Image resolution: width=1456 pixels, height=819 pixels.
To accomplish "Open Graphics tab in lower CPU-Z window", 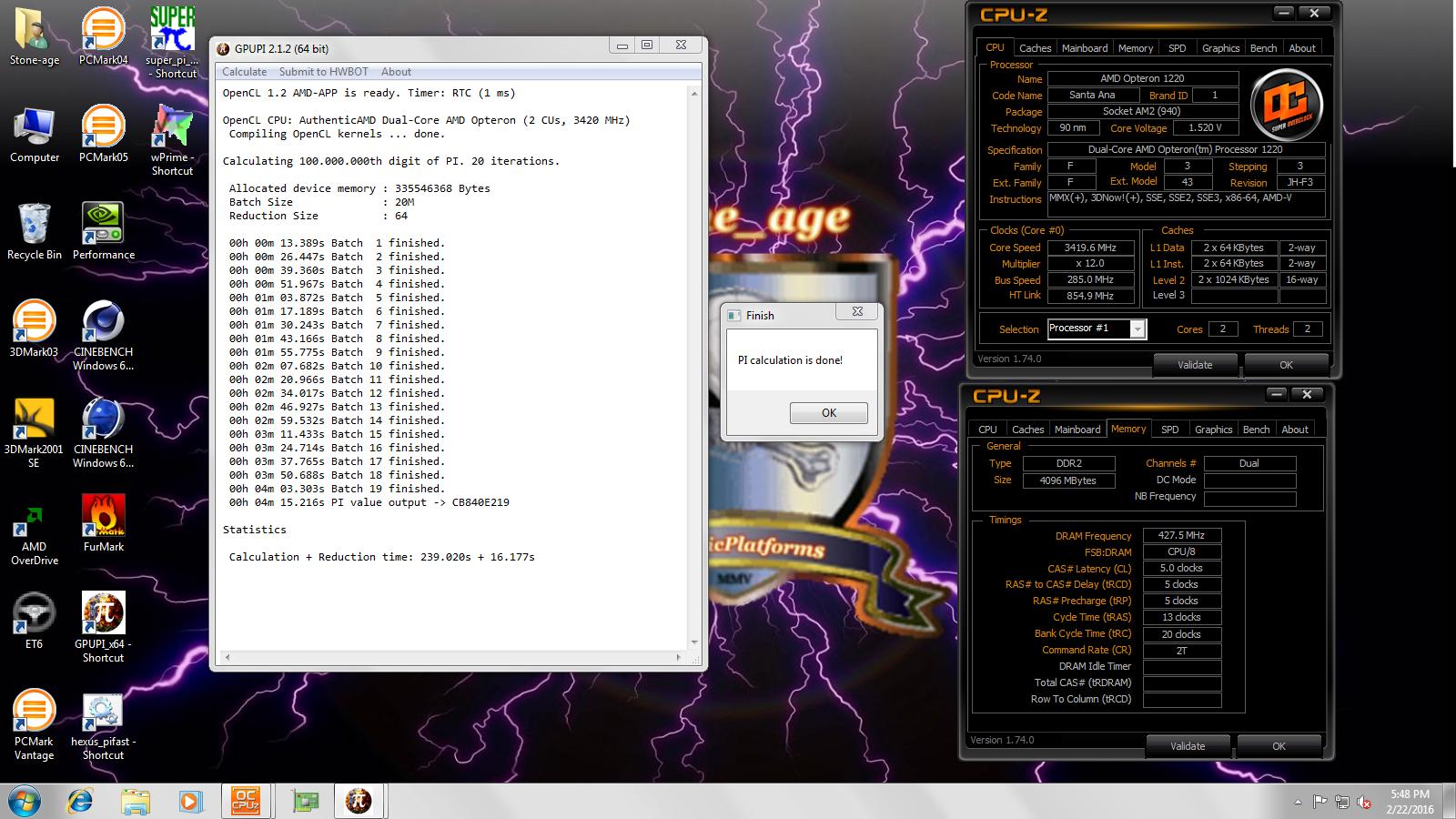I will [1213, 430].
